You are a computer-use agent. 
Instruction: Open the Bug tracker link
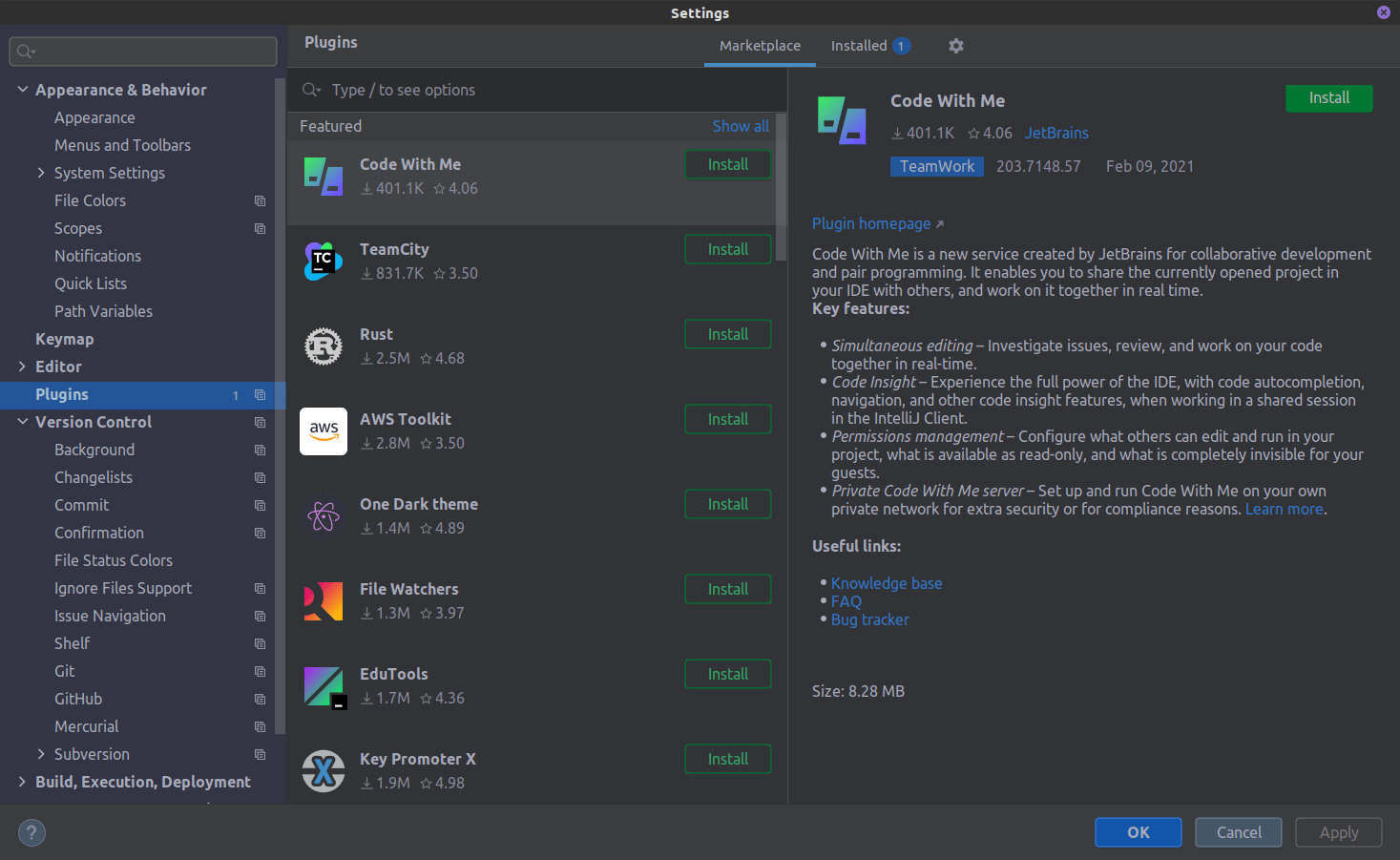click(x=870, y=619)
